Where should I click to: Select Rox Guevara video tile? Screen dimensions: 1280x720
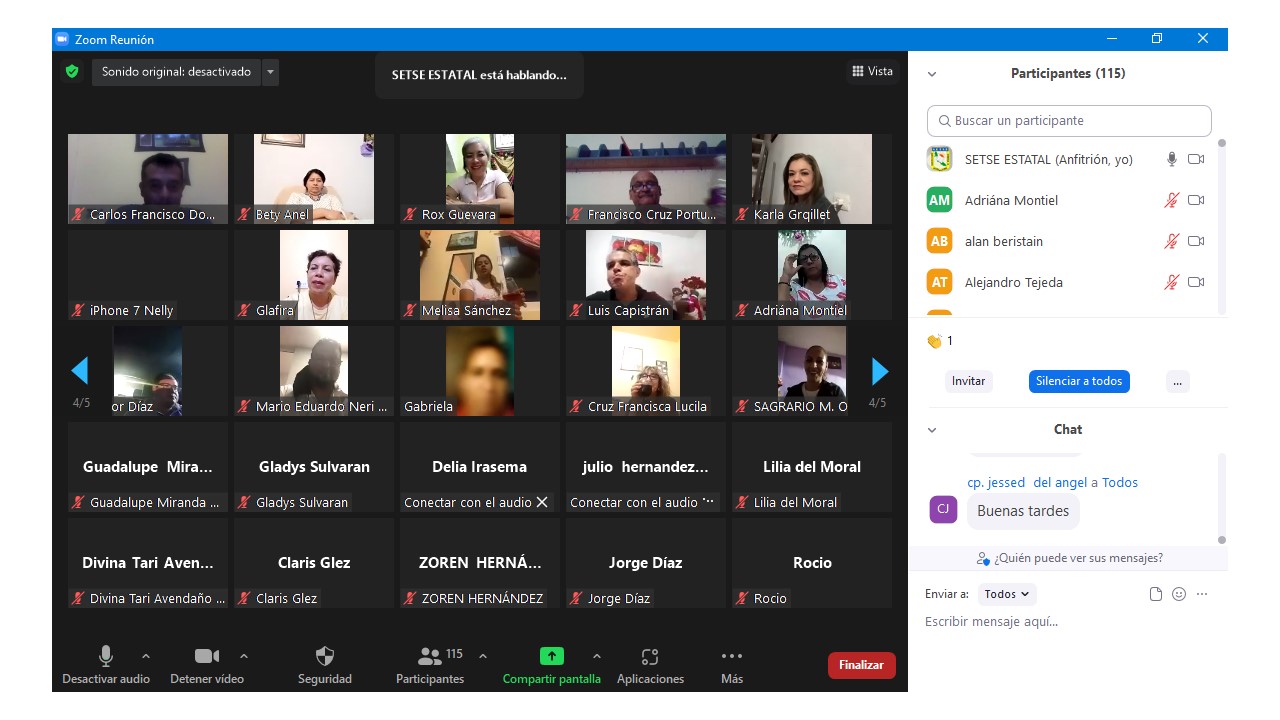[480, 179]
